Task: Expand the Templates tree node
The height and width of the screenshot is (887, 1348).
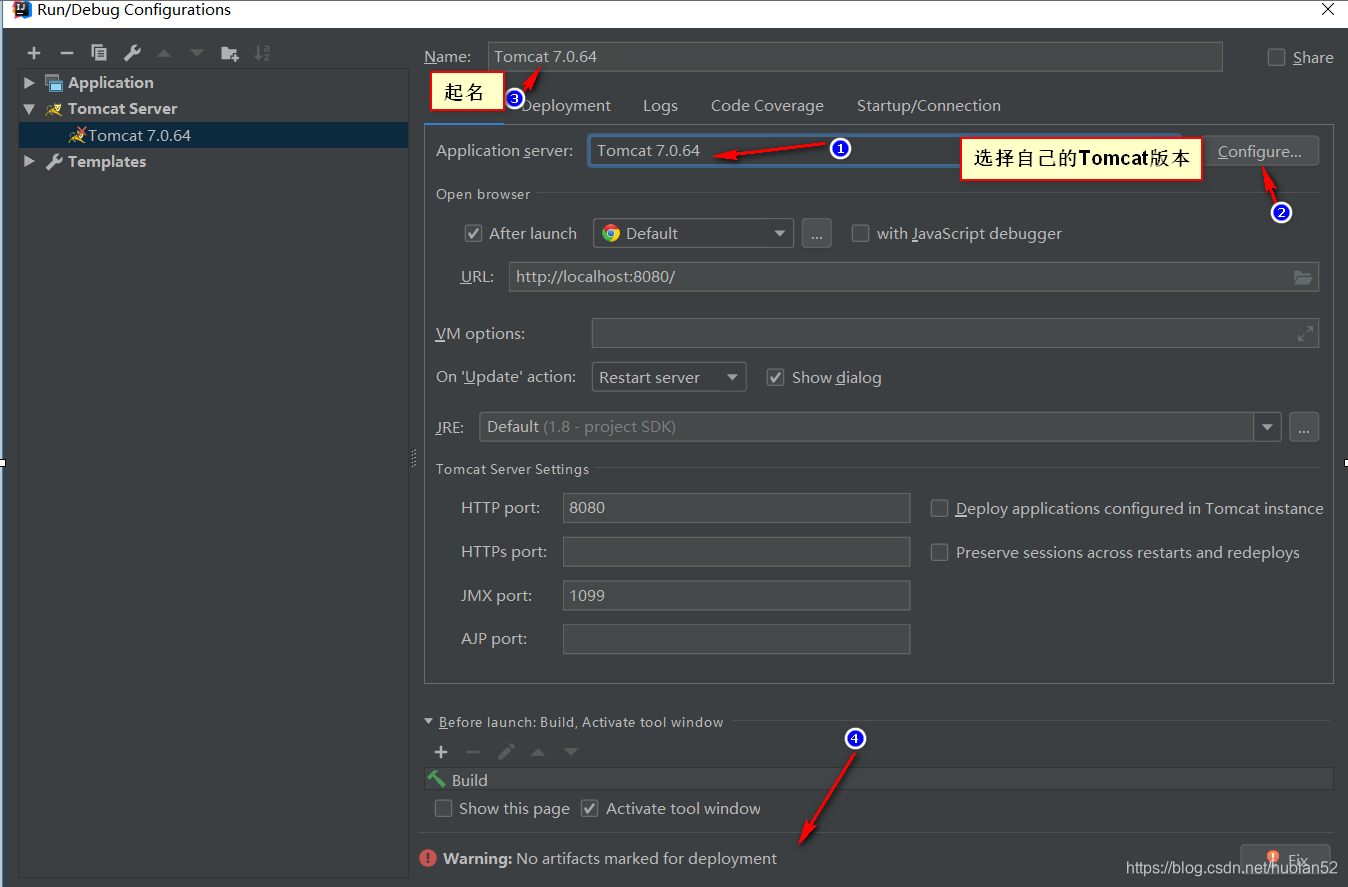Action: 29,161
